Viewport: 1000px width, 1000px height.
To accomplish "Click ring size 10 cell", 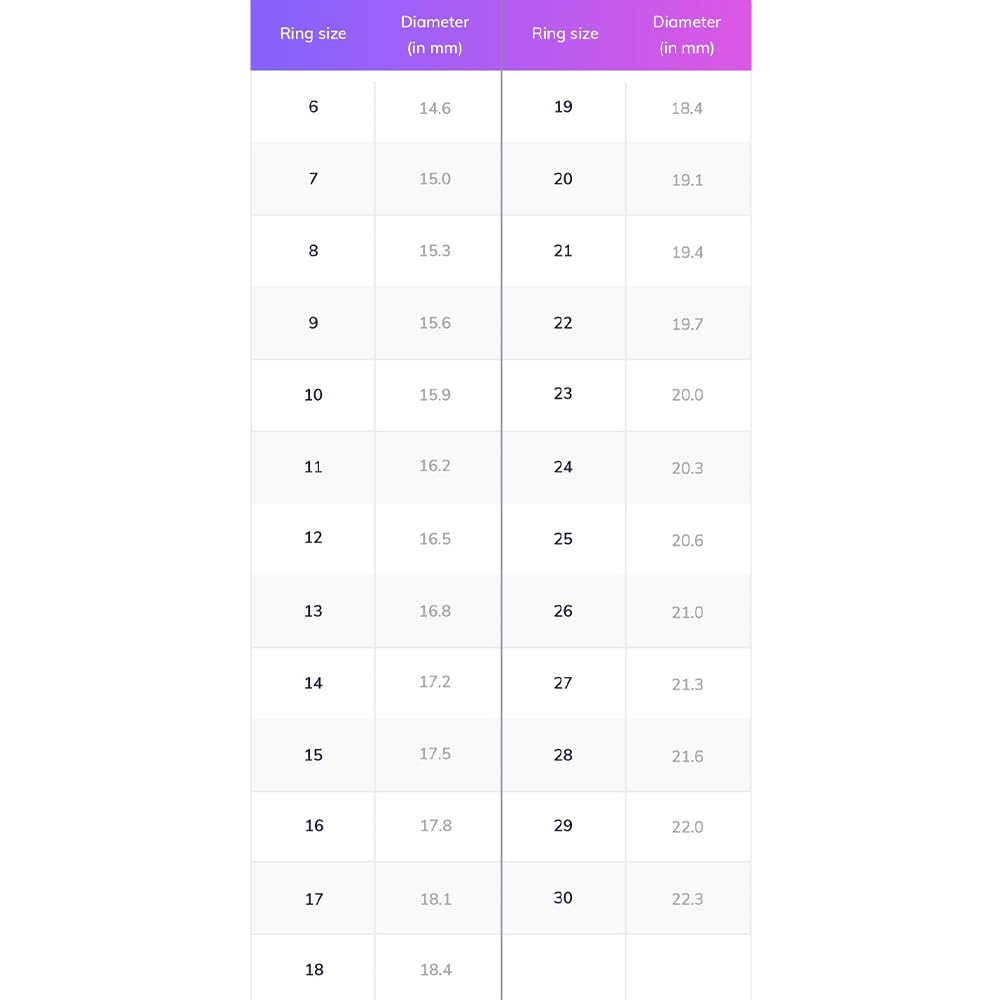I will 313,395.
